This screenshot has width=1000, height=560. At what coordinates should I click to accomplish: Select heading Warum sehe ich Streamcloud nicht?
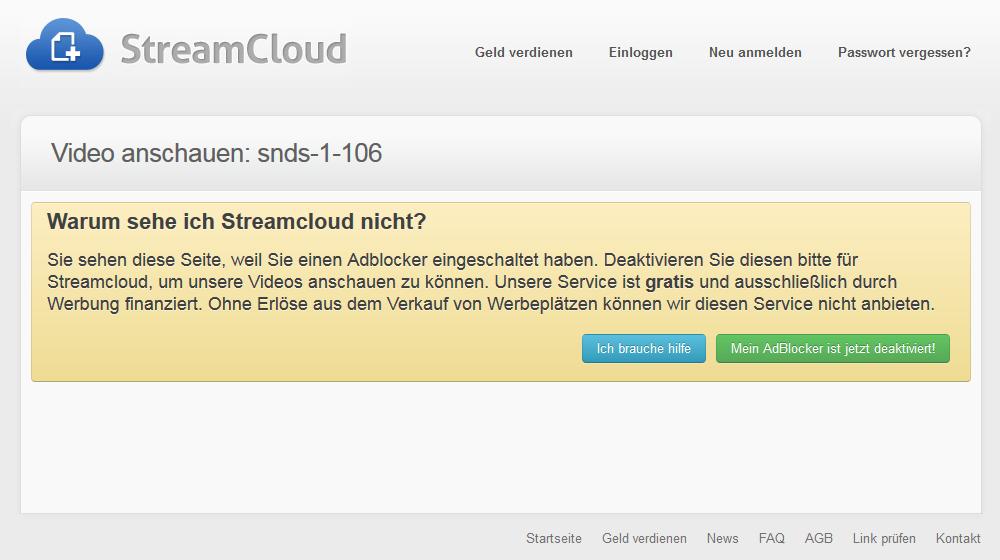237,221
